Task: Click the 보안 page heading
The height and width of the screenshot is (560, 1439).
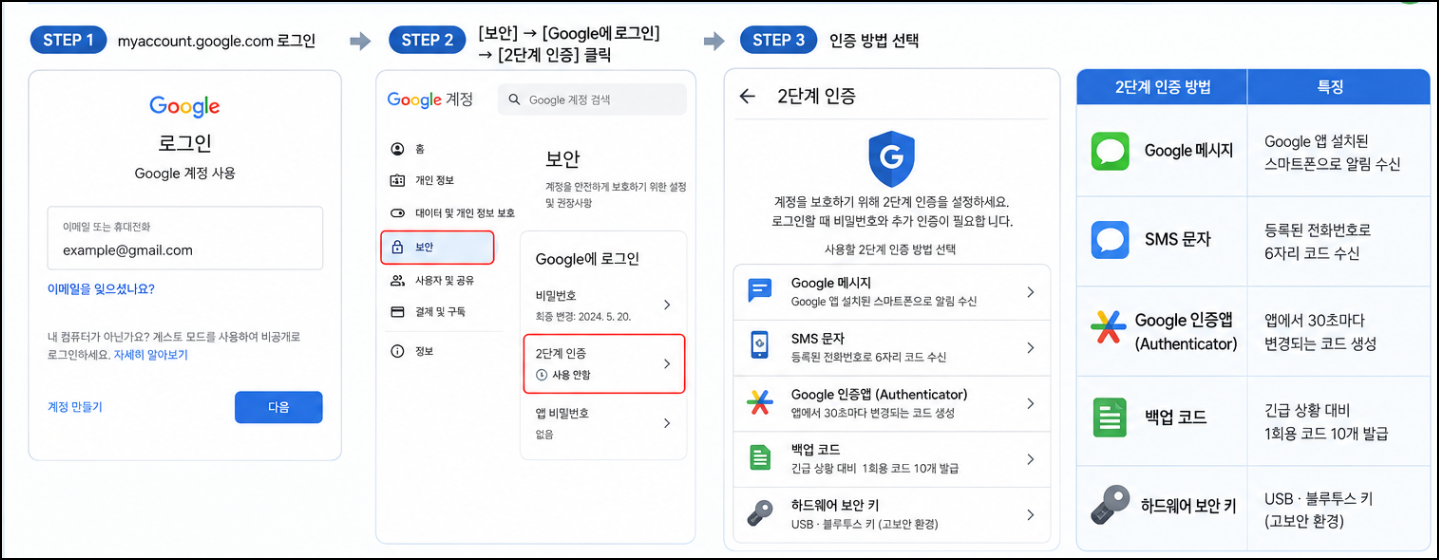Action: (x=563, y=159)
